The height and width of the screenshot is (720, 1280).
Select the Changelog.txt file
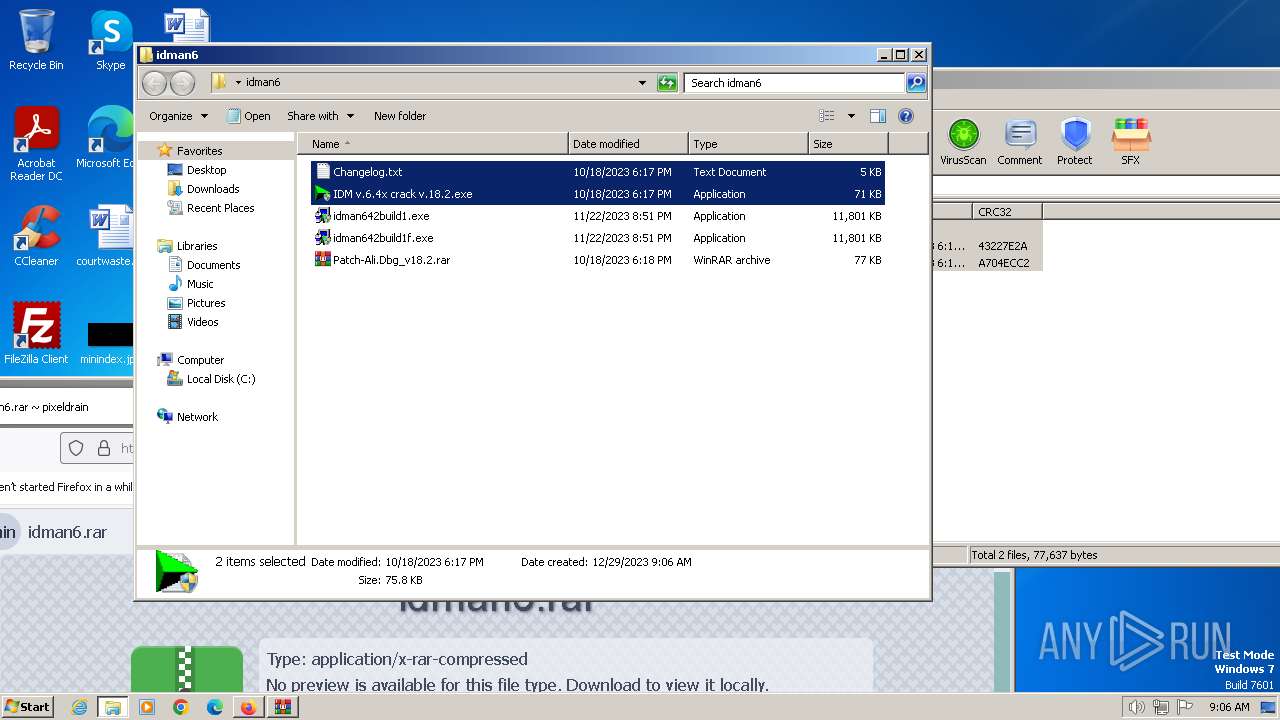pos(598,172)
